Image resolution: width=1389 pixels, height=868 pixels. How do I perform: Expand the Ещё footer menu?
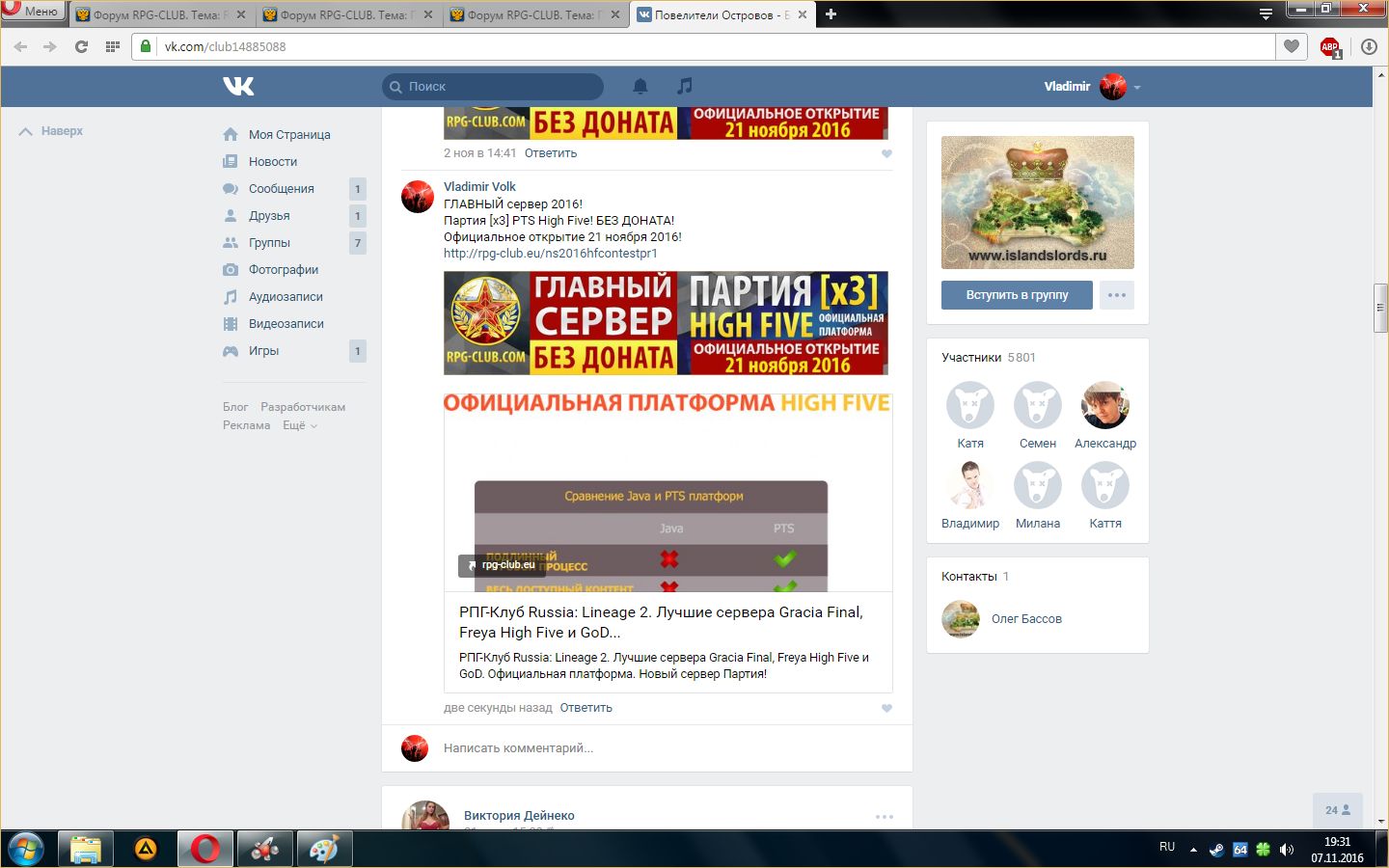(299, 425)
